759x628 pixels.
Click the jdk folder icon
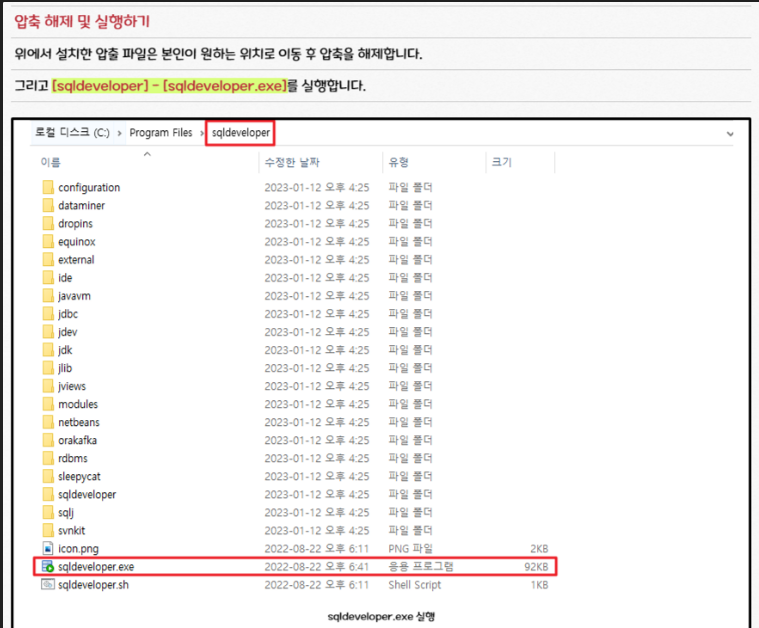click(48, 350)
